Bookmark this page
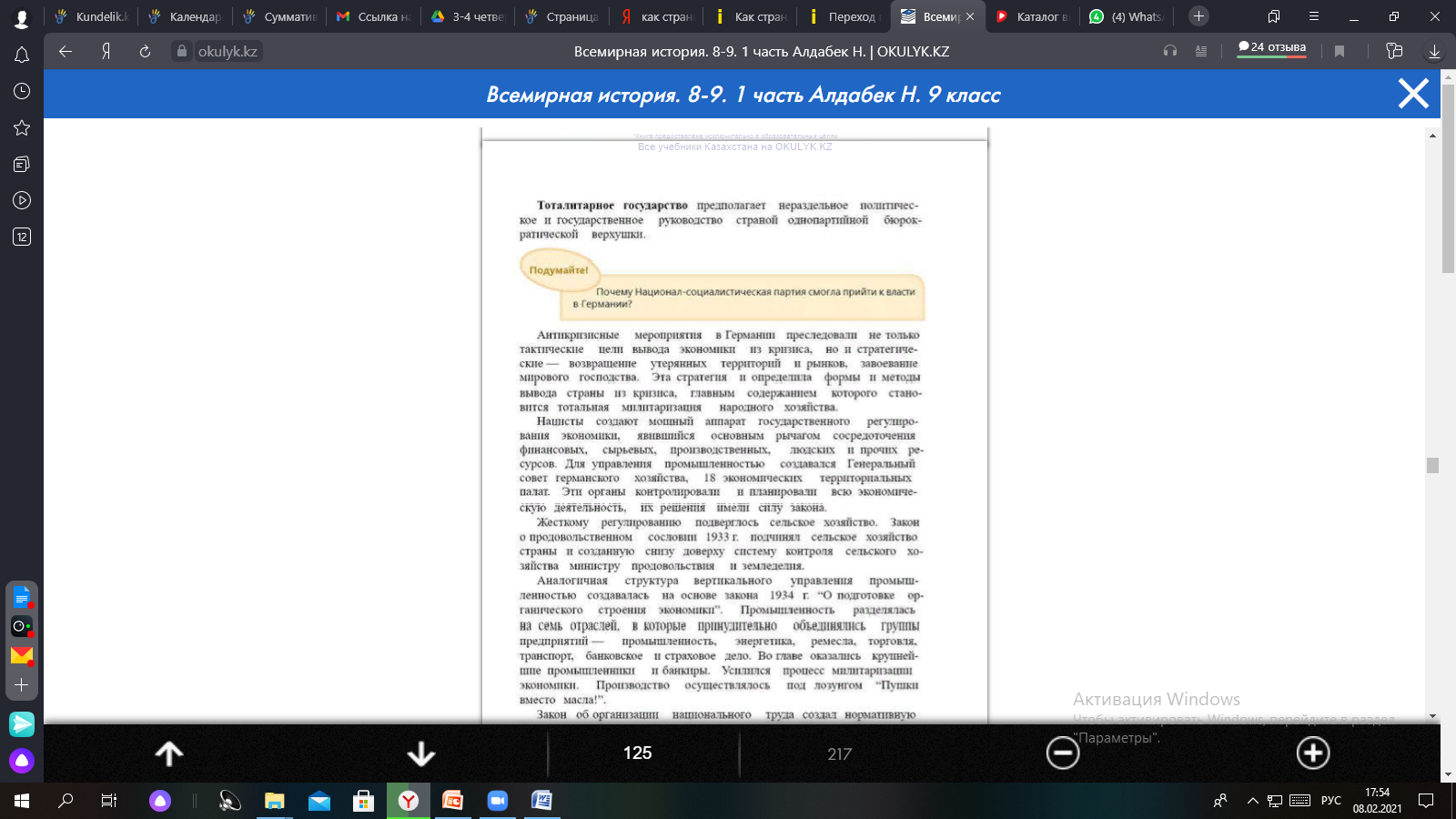1456x819 pixels. pos(1340,52)
